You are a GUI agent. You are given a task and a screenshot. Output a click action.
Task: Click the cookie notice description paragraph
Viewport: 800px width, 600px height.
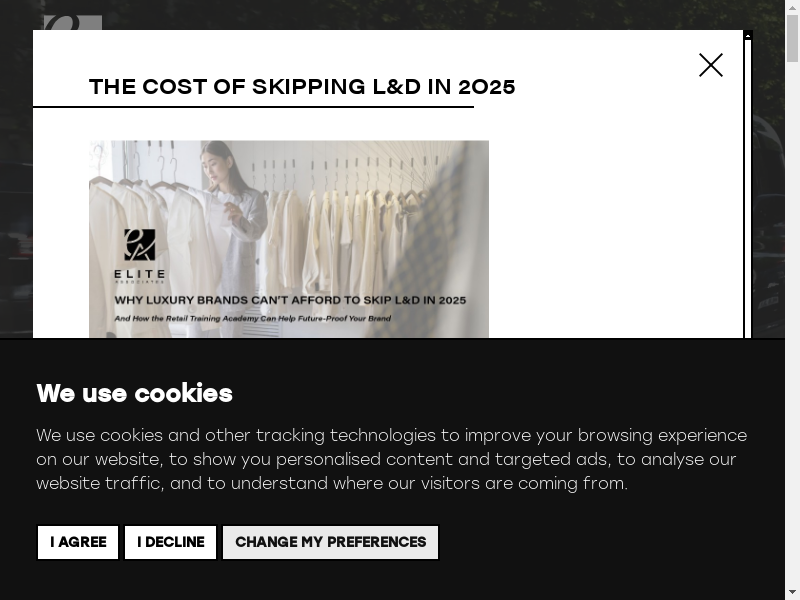[390, 459]
